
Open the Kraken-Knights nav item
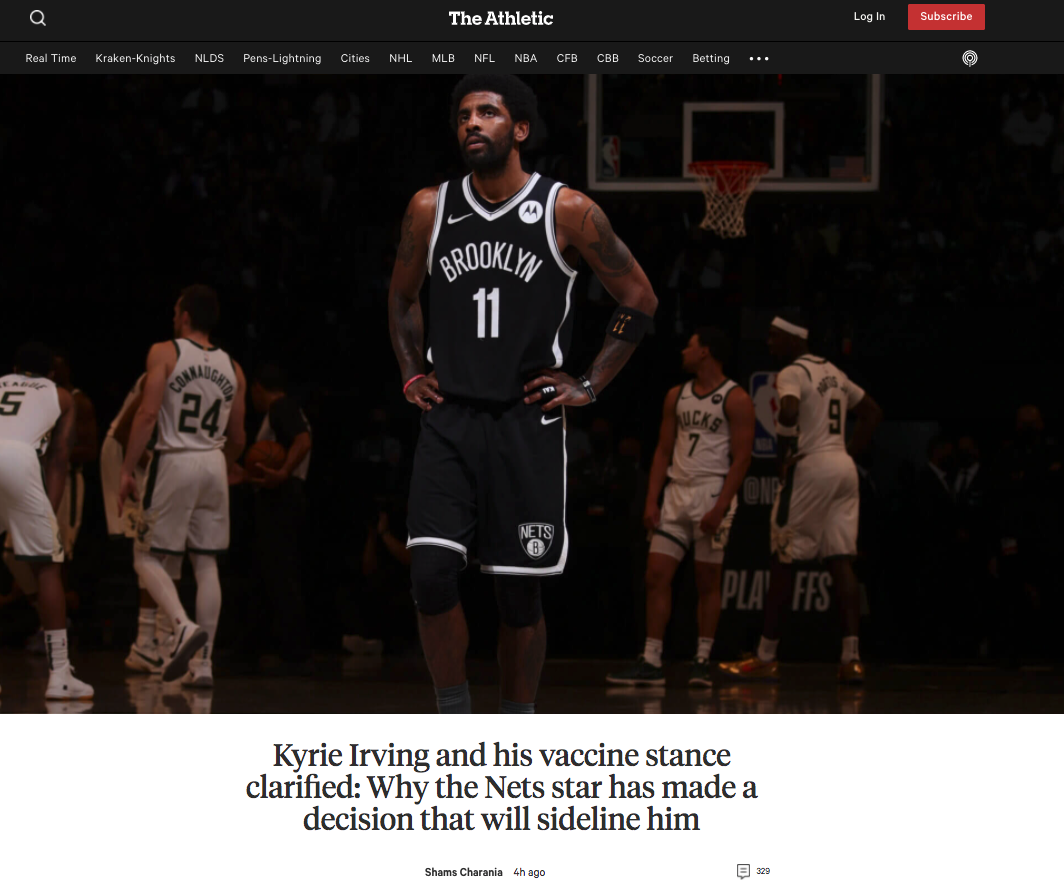coord(135,58)
